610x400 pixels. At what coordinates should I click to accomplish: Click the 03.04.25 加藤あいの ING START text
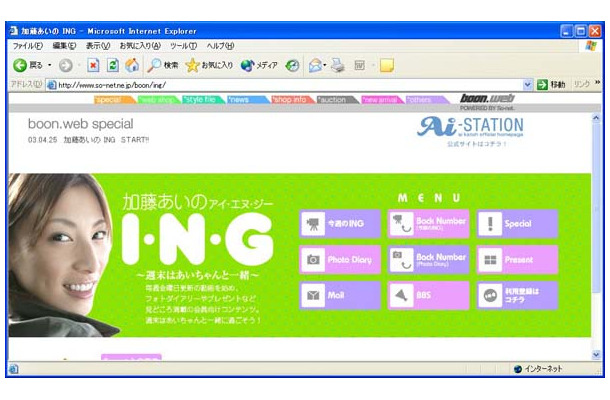[89, 140]
